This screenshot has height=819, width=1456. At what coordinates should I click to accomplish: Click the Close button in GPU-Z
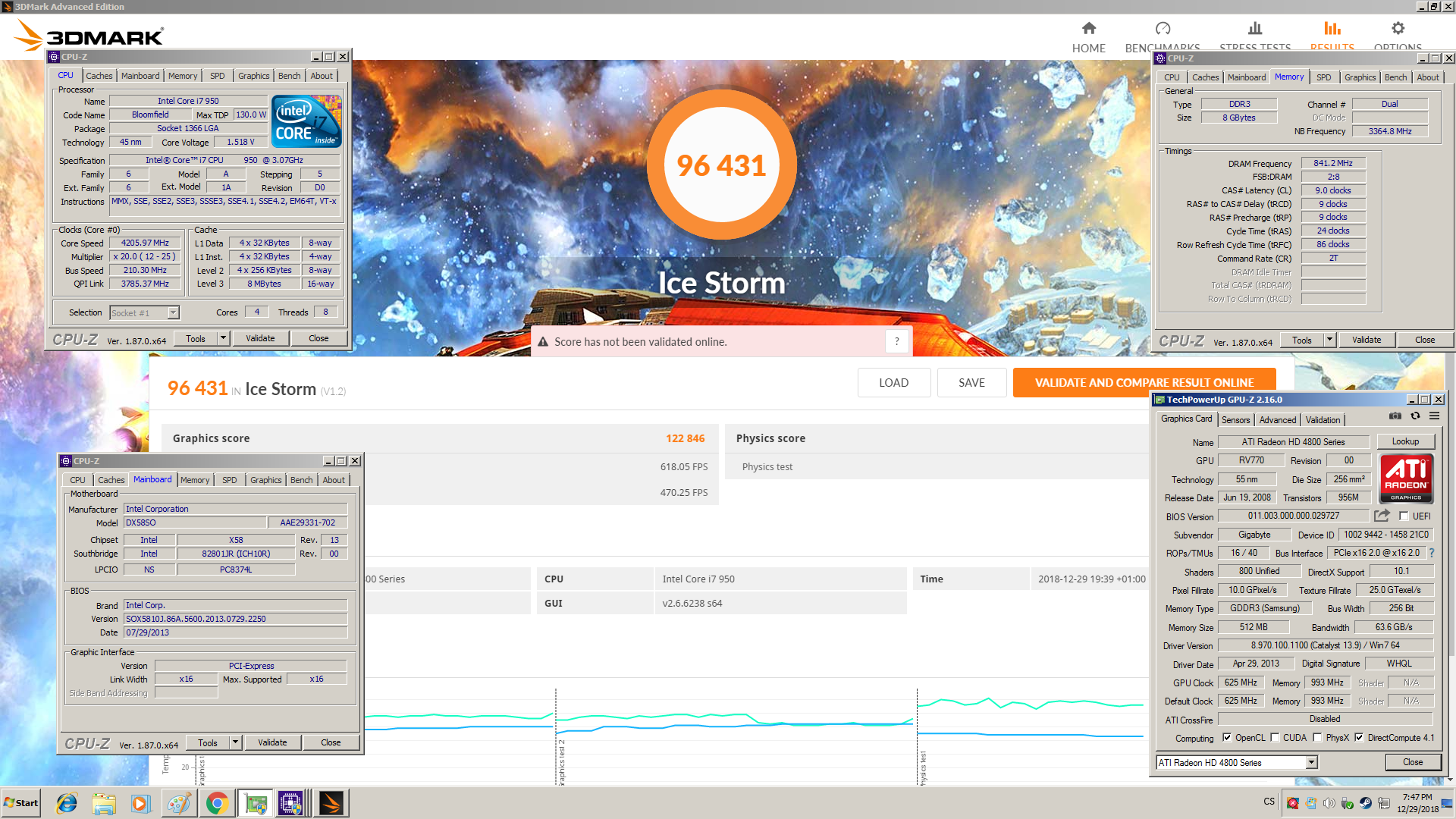tap(1413, 762)
